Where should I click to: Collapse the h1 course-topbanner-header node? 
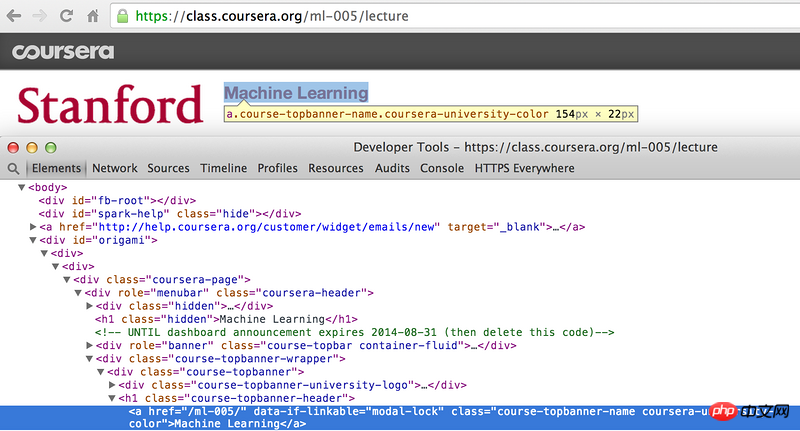point(112,398)
